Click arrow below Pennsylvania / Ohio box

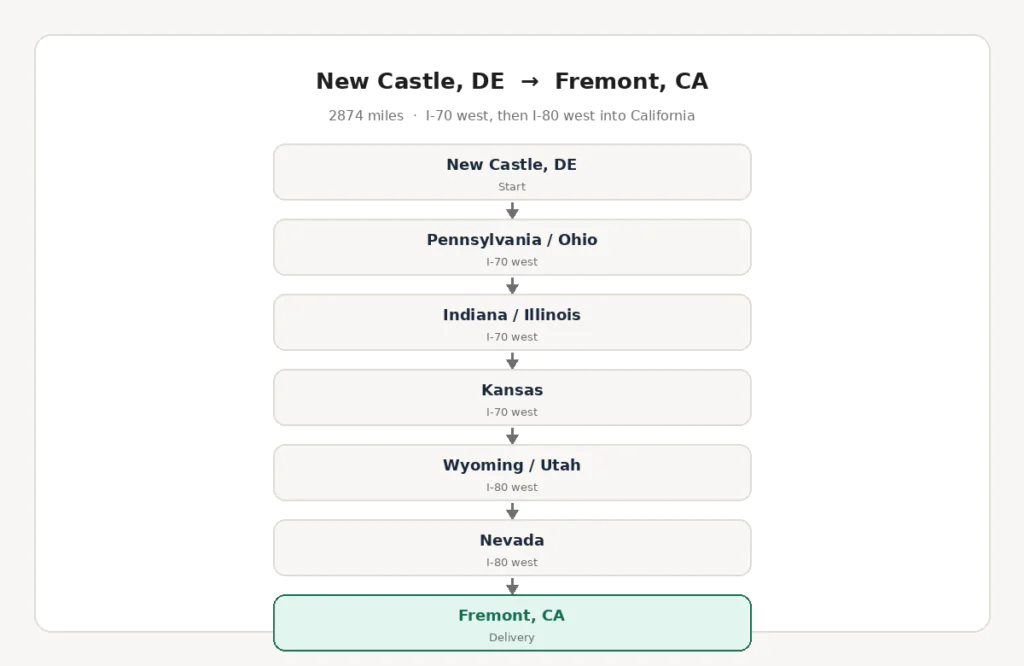tap(512, 285)
